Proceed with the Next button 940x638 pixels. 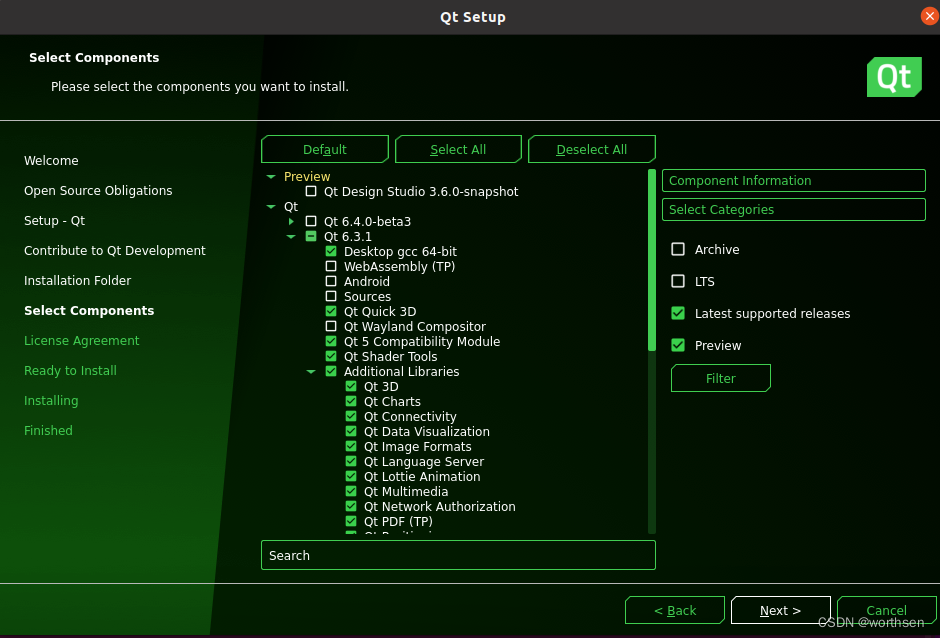(781, 610)
